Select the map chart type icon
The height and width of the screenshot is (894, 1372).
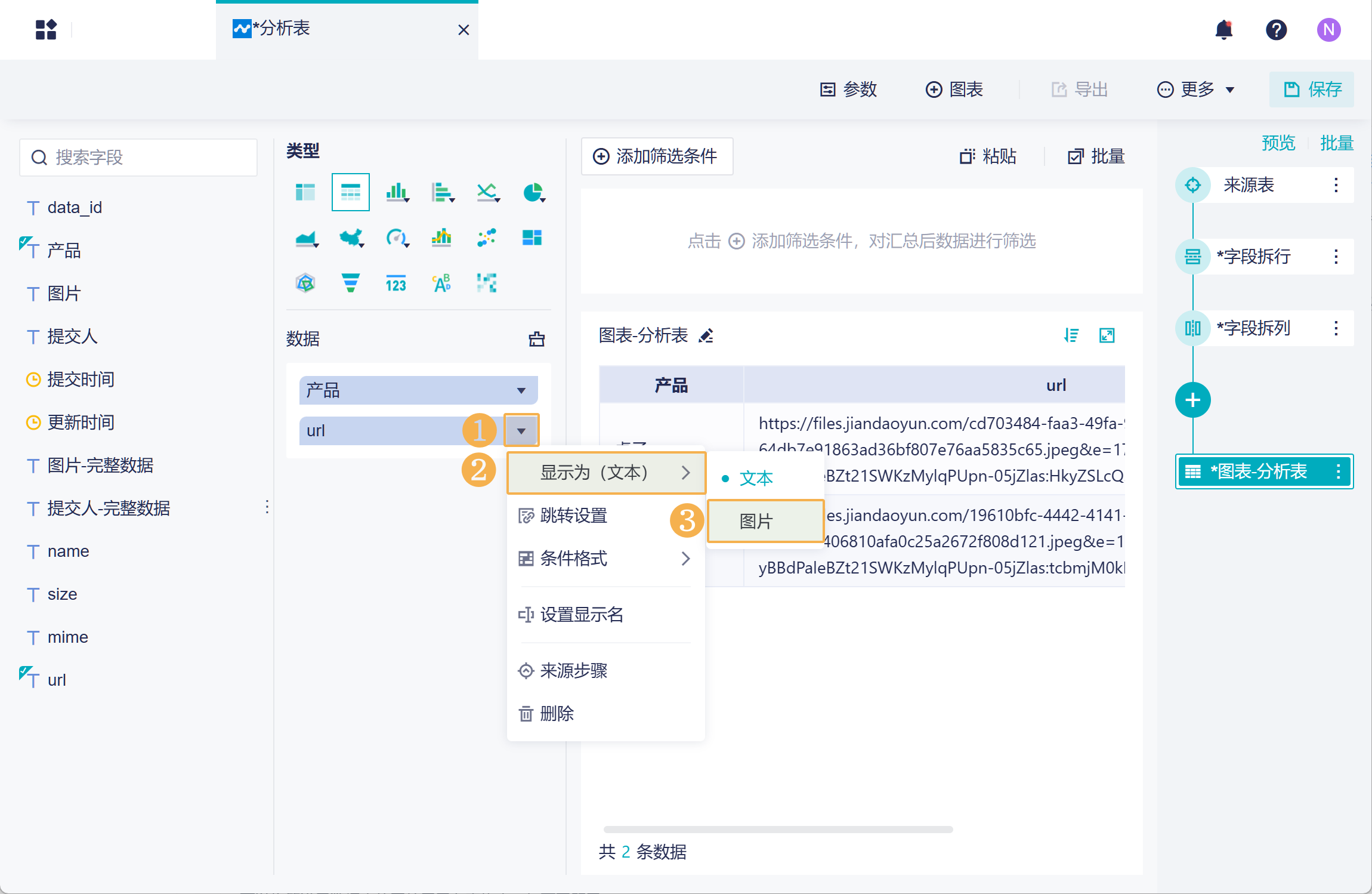351,238
